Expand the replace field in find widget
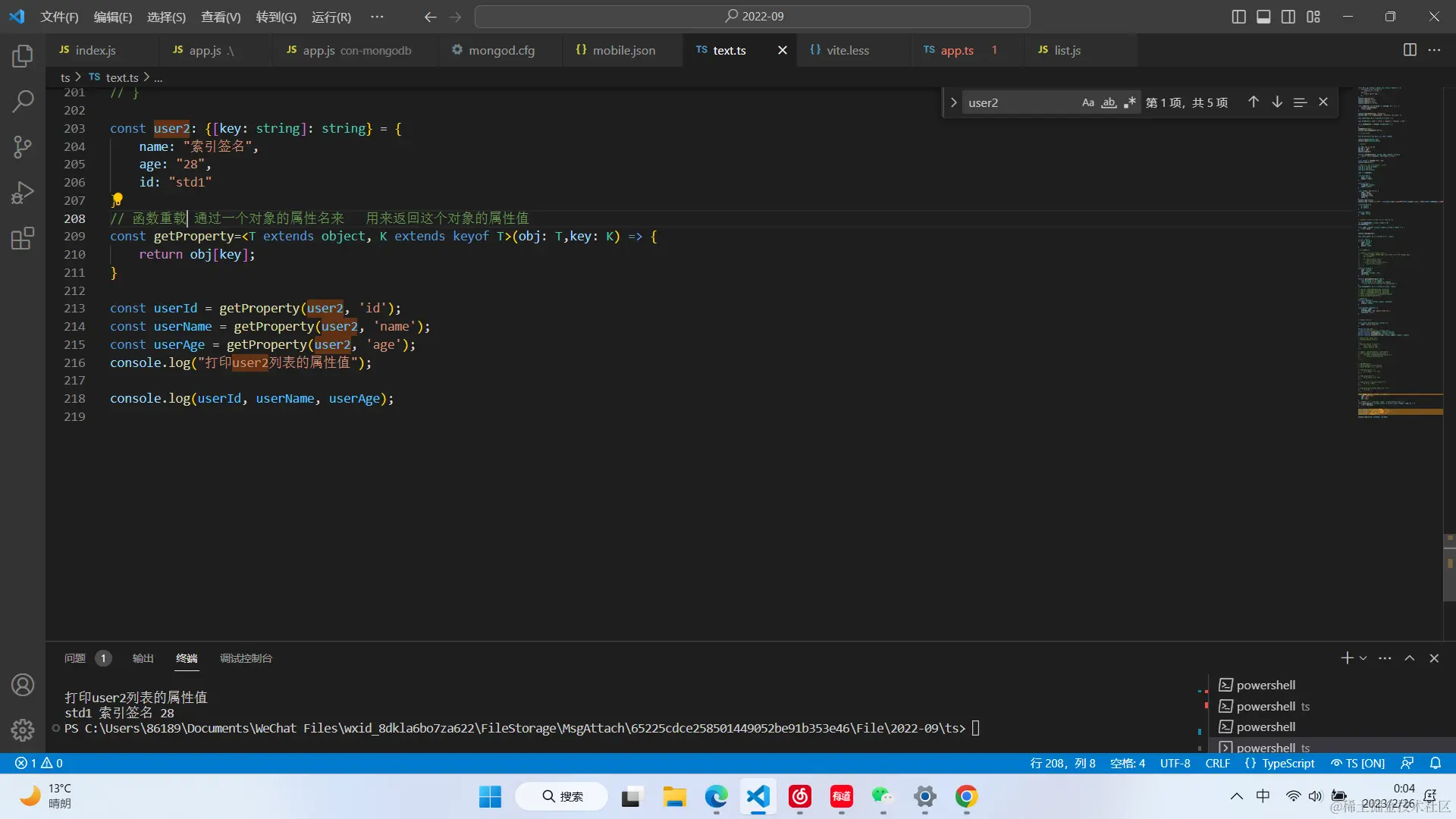Viewport: 1456px width, 819px height. point(953,102)
